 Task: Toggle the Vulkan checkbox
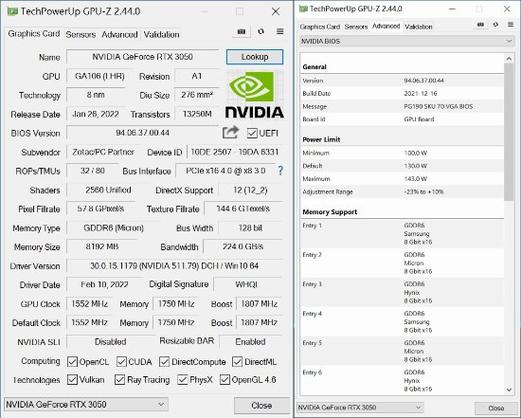pos(72,379)
